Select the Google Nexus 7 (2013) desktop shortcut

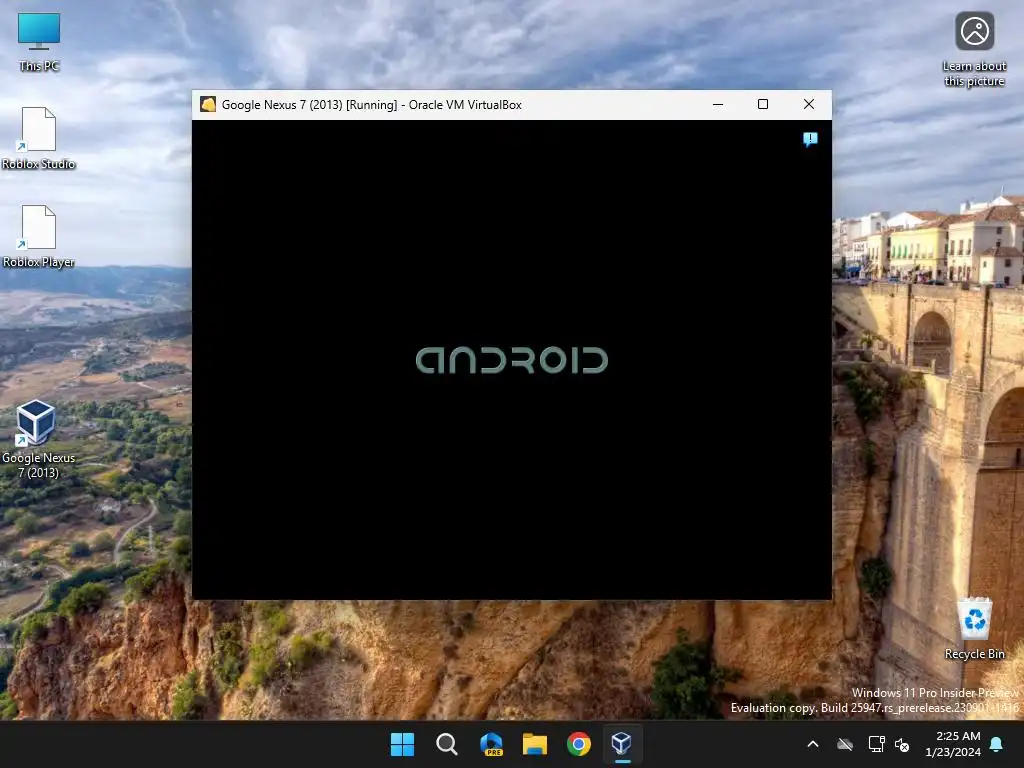[x=38, y=440]
